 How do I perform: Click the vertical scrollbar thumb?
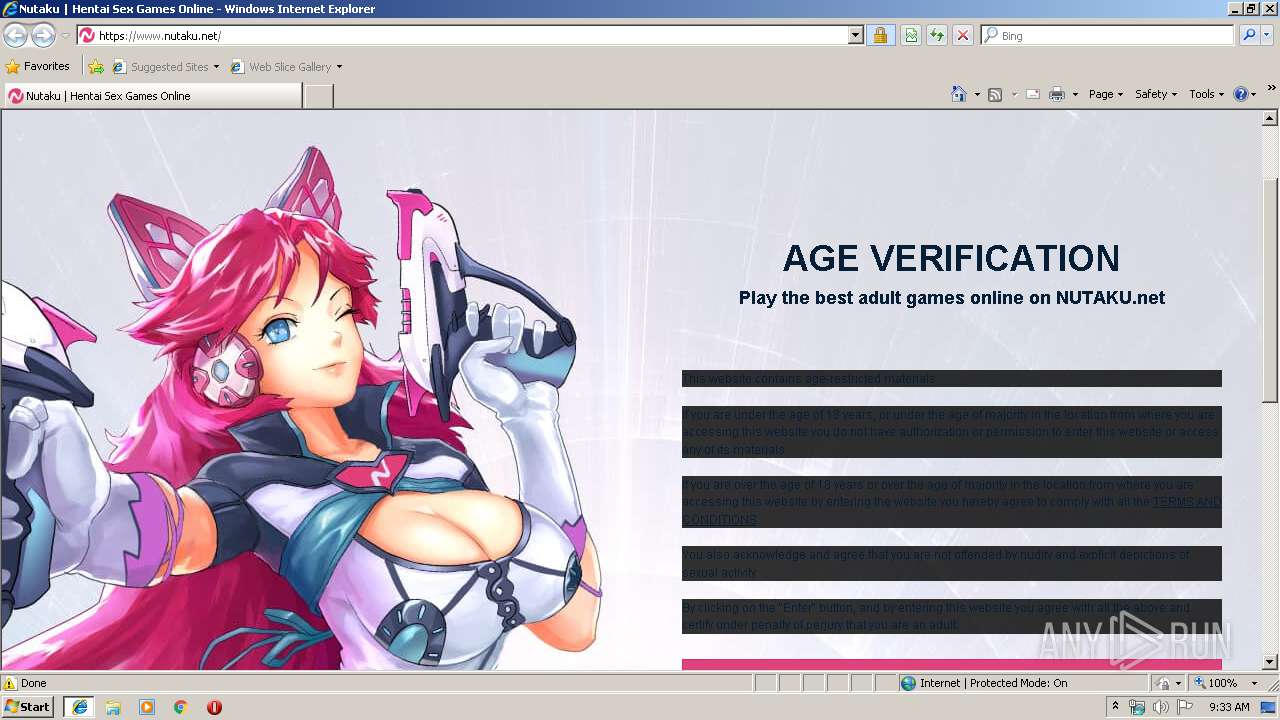pos(1270,291)
